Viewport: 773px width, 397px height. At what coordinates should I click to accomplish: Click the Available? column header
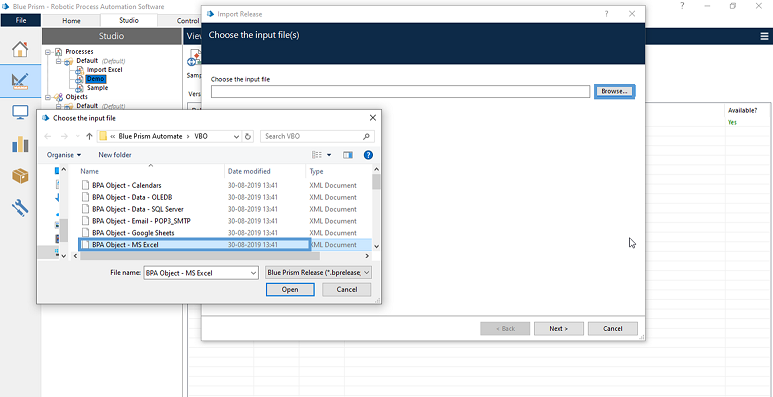pyautogui.click(x=742, y=110)
